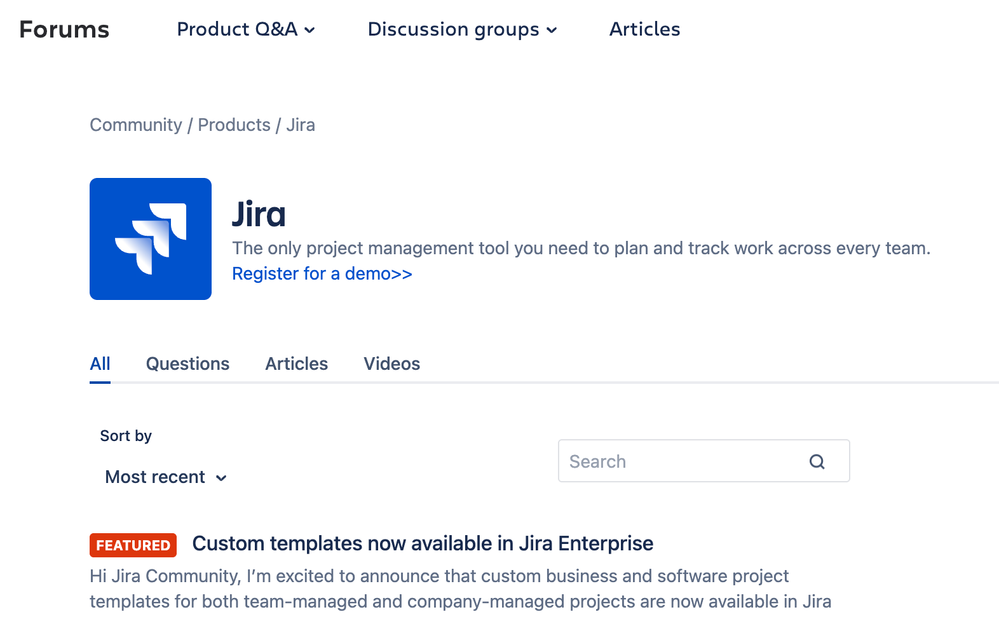Open Articles in the top navigation
The image size is (999, 619).
644,30
